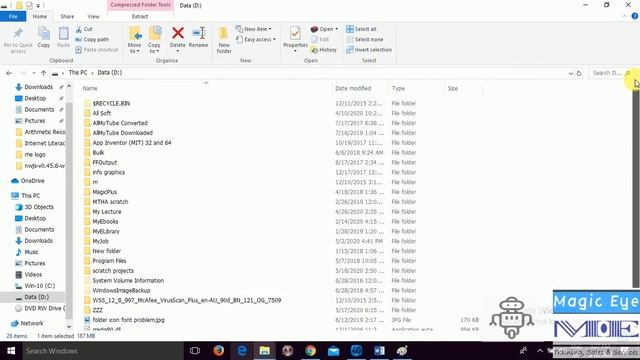Select OneDrive in navigation pane

coord(32,181)
